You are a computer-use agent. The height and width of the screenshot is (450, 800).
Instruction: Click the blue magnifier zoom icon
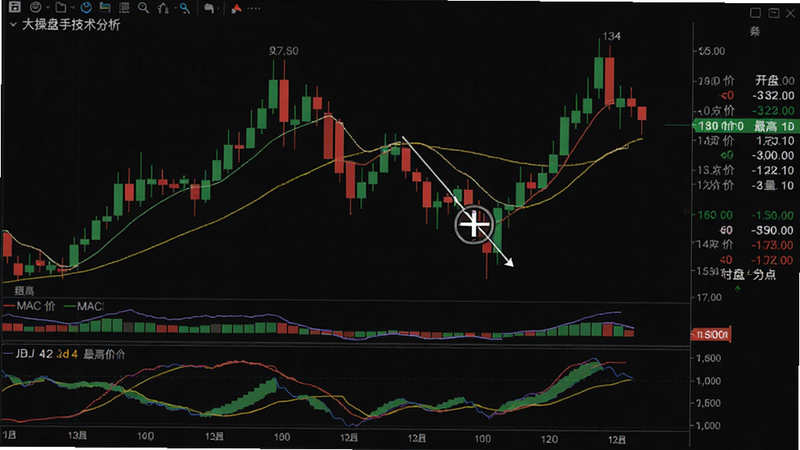coord(185,8)
